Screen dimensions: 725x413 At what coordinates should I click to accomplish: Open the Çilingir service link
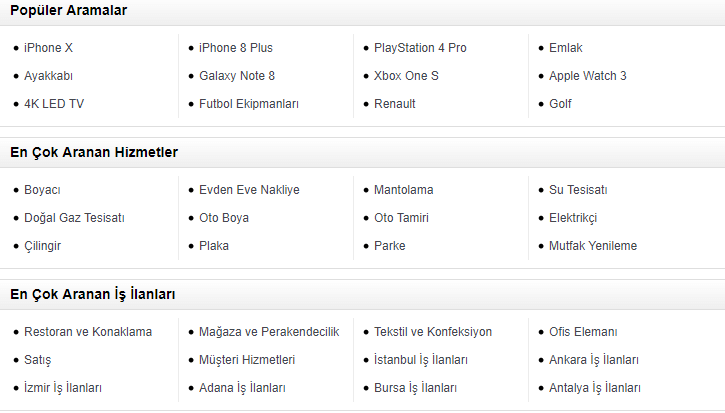45,246
